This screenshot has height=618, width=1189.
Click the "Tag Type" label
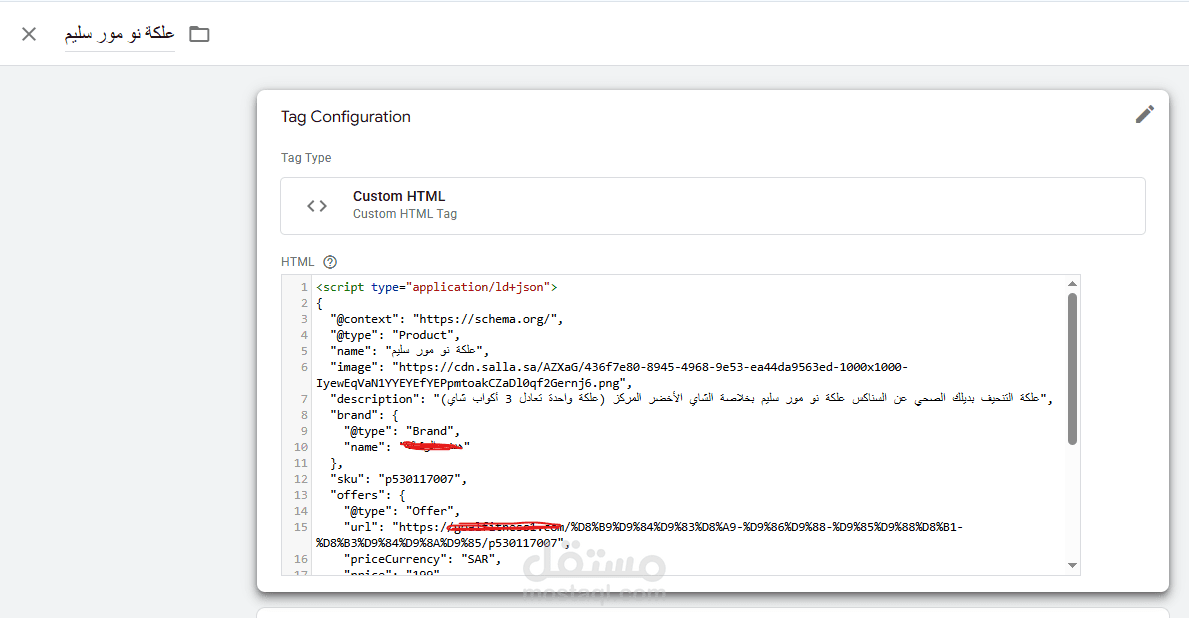pos(306,158)
